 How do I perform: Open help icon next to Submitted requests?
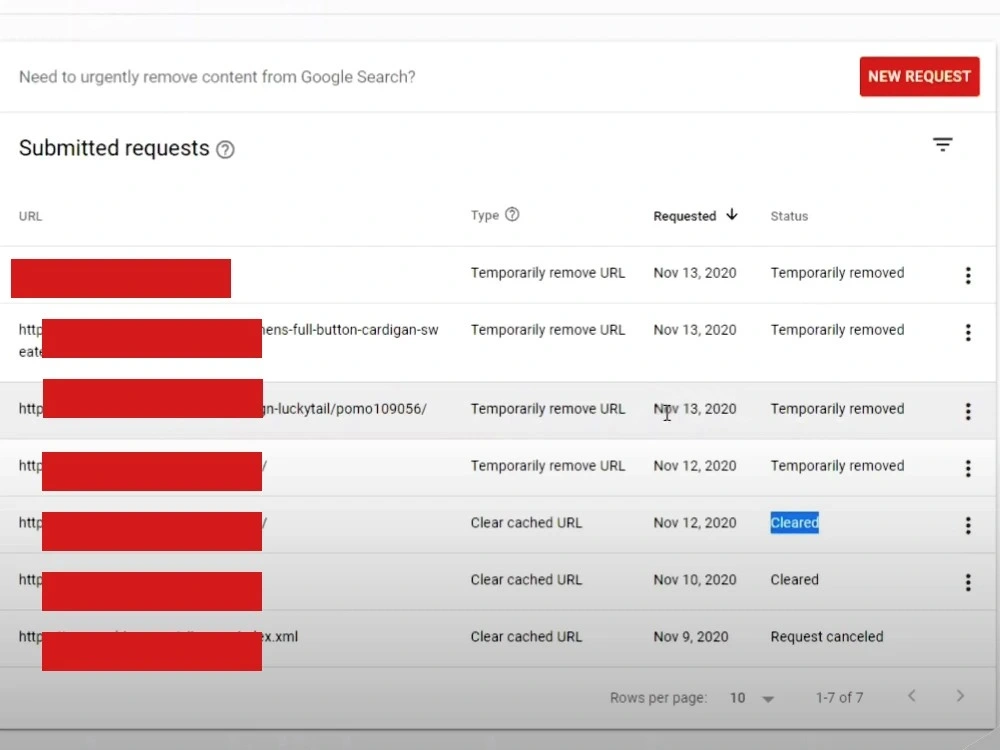coord(225,149)
